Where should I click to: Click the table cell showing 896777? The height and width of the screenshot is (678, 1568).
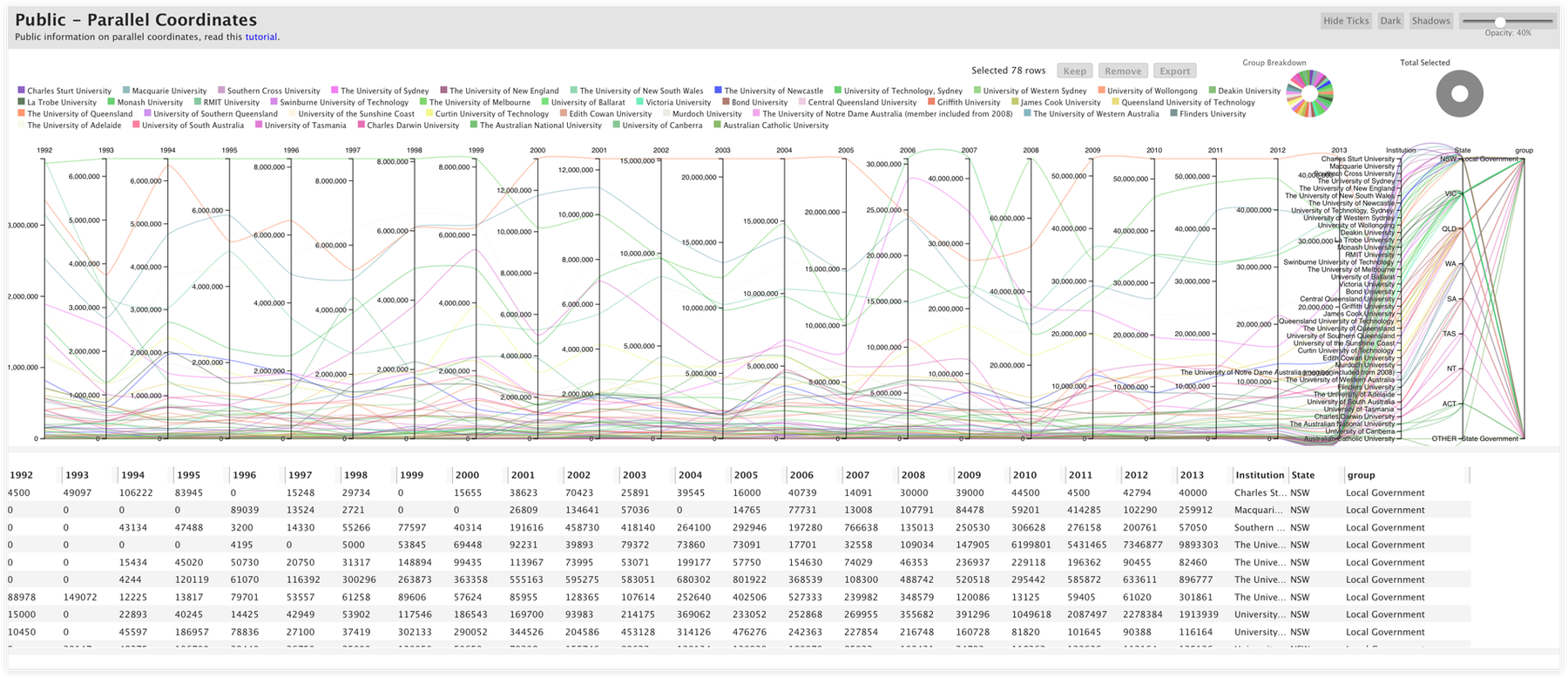(x=1196, y=580)
